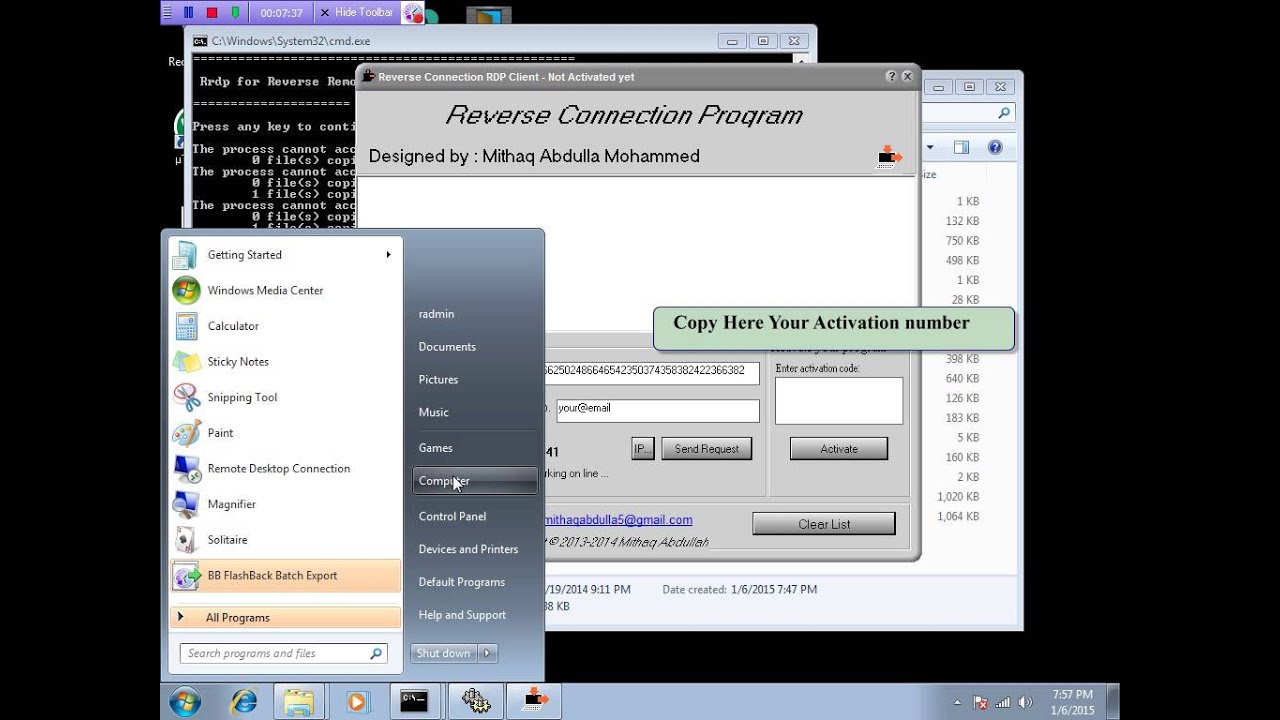The width and height of the screenshot is (1280, 720).
Task: Open Control Panel
Action: (474, 517)
